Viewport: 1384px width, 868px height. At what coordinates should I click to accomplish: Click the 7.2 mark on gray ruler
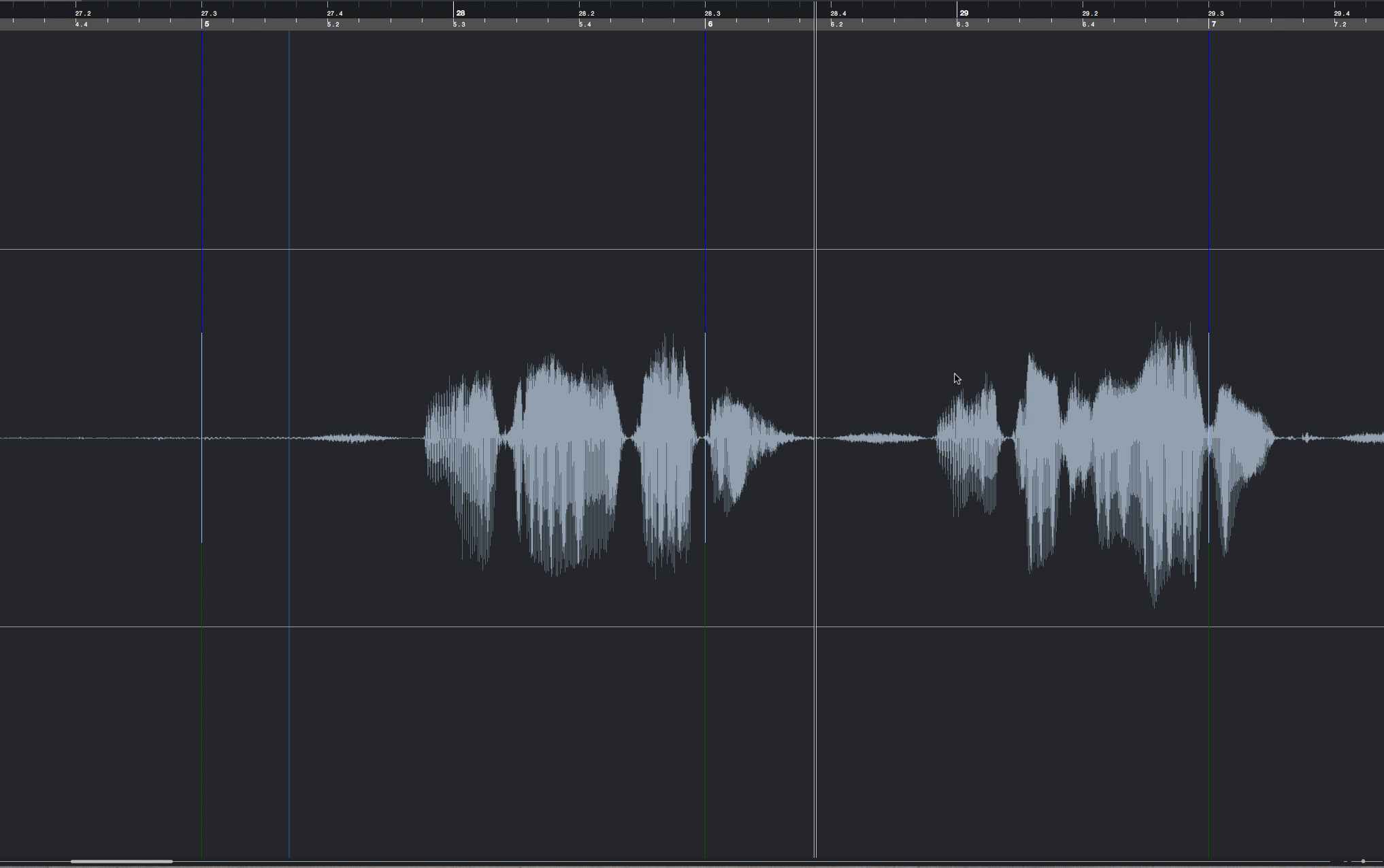click(1340, 24)
